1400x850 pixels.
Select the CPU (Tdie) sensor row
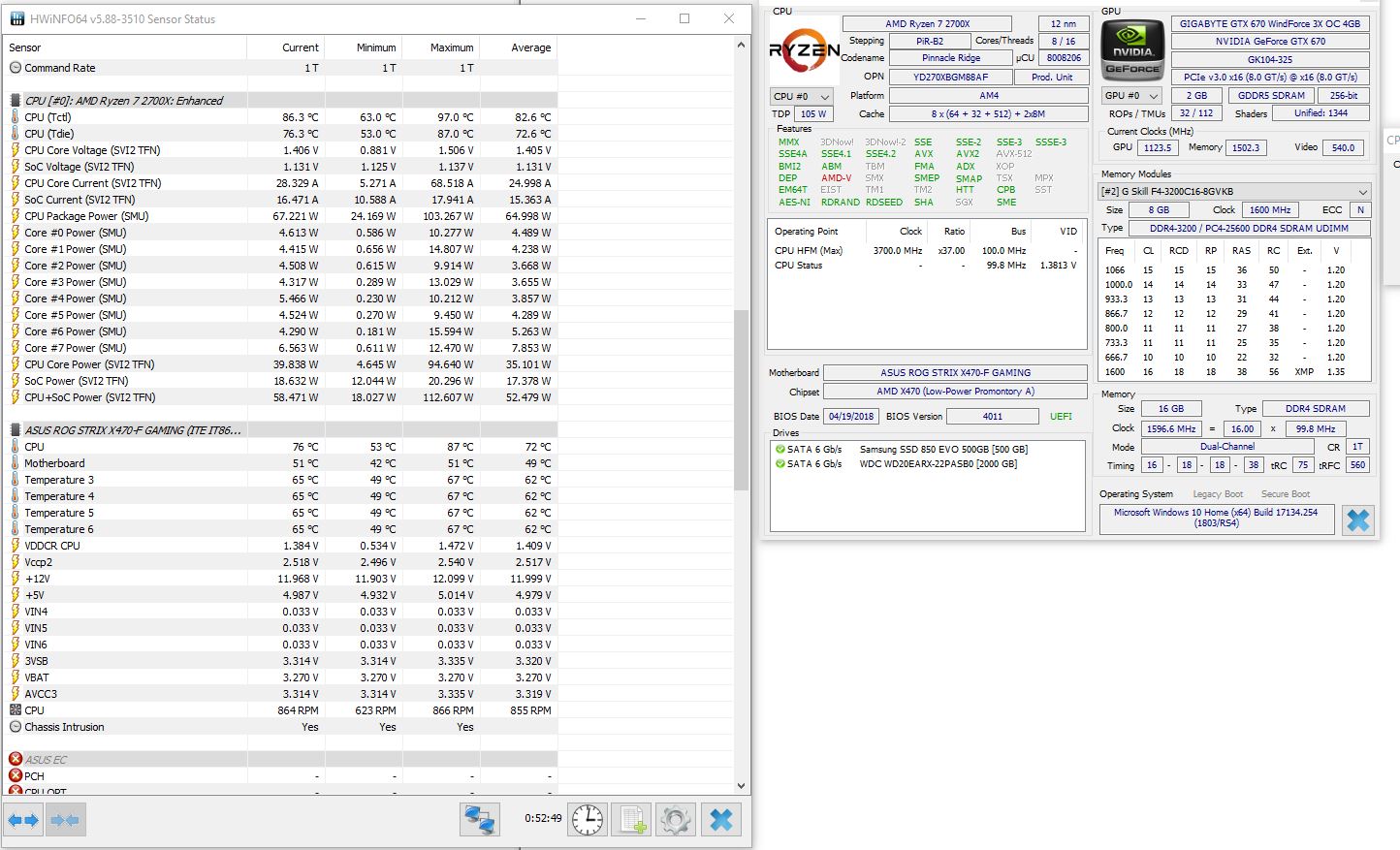[x=280, y=134]
